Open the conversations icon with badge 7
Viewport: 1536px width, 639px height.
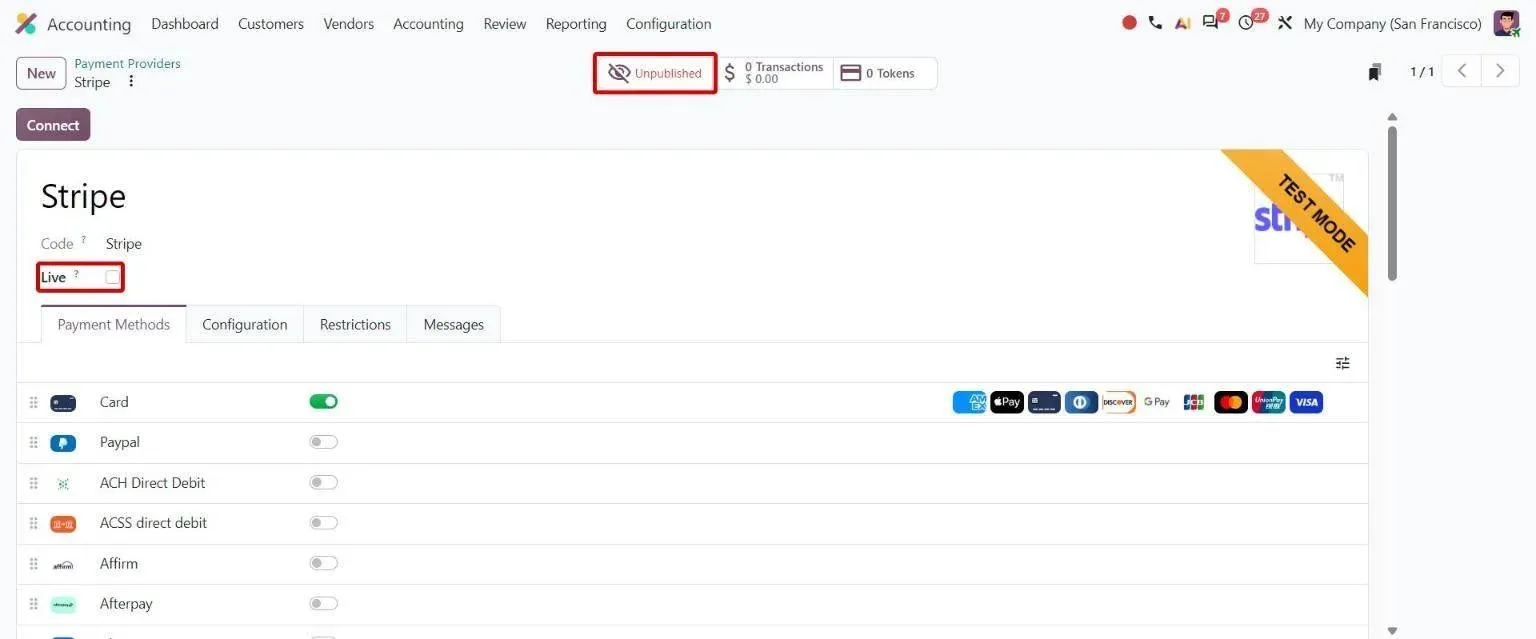coord(1211,23)
